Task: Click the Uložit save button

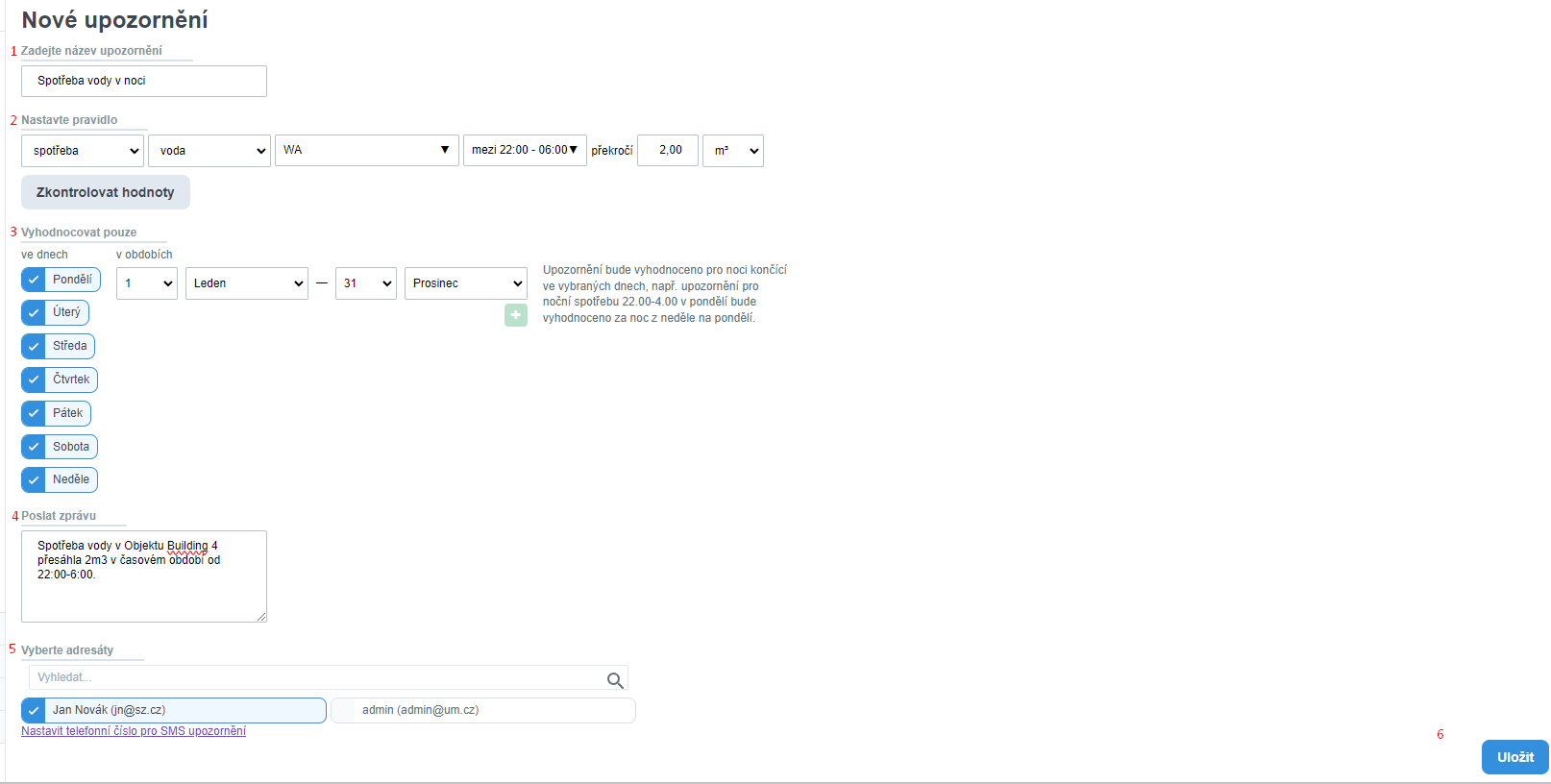Action: [1514, 757]
